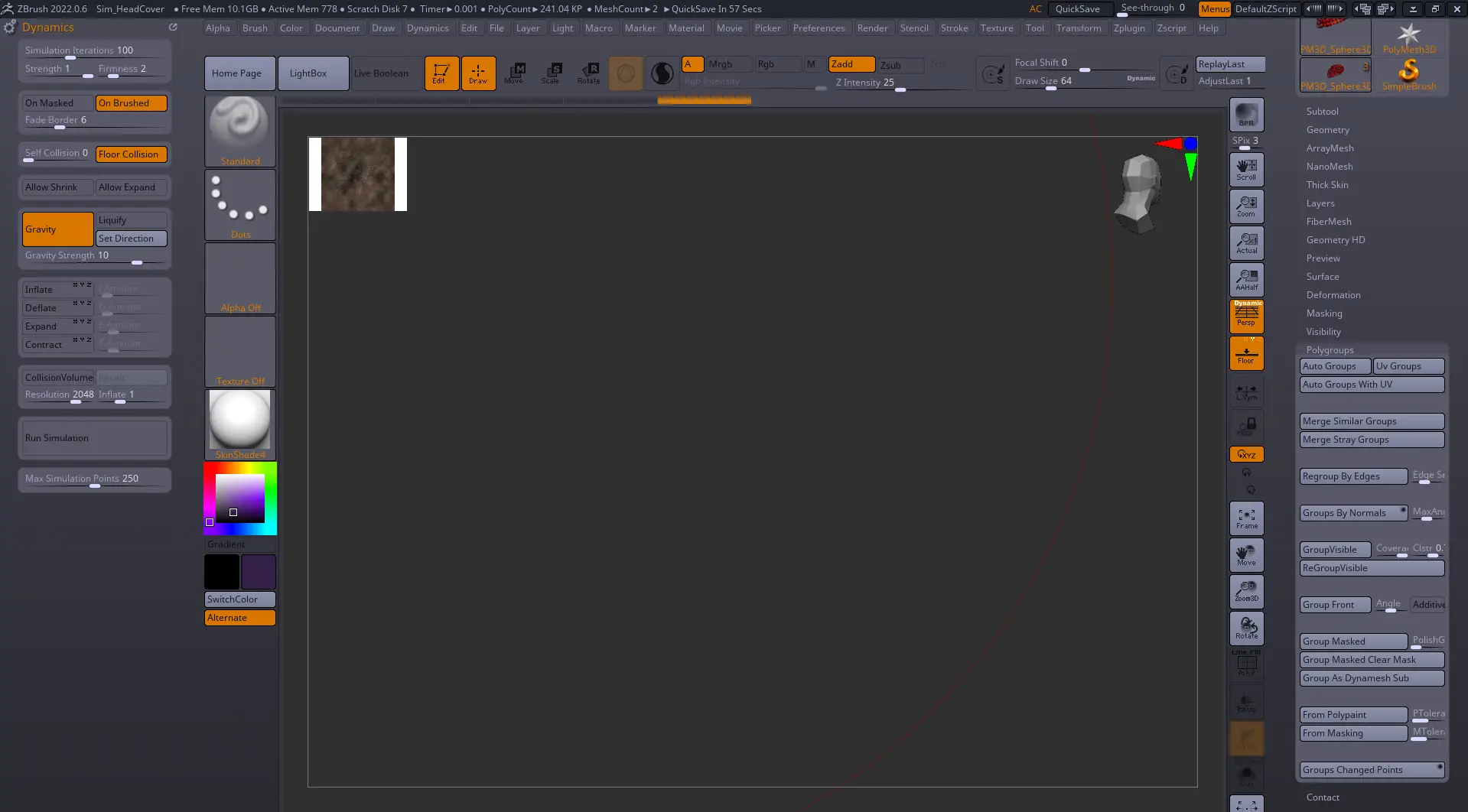Choose the Move transform icon

514,73
